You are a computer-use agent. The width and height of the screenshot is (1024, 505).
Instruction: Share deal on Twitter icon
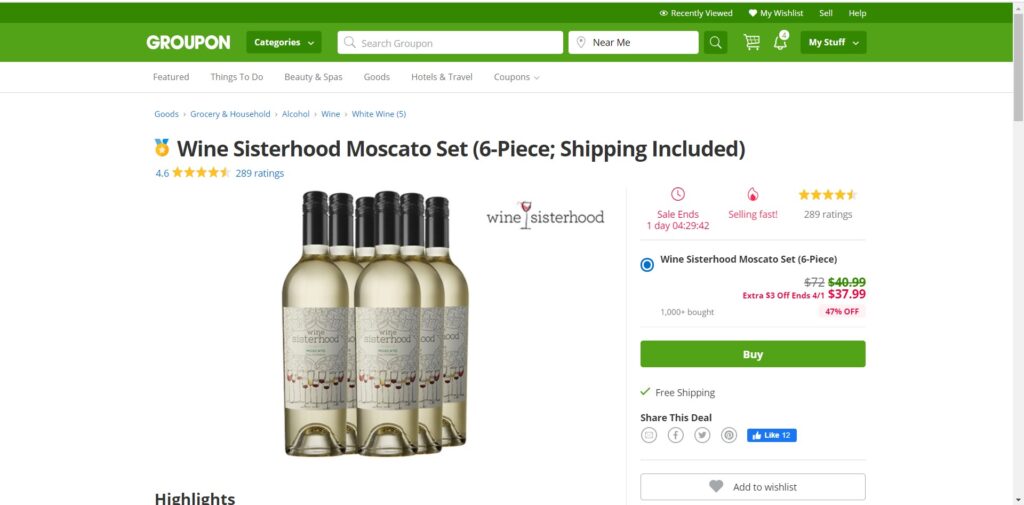[x=702, y=435]
